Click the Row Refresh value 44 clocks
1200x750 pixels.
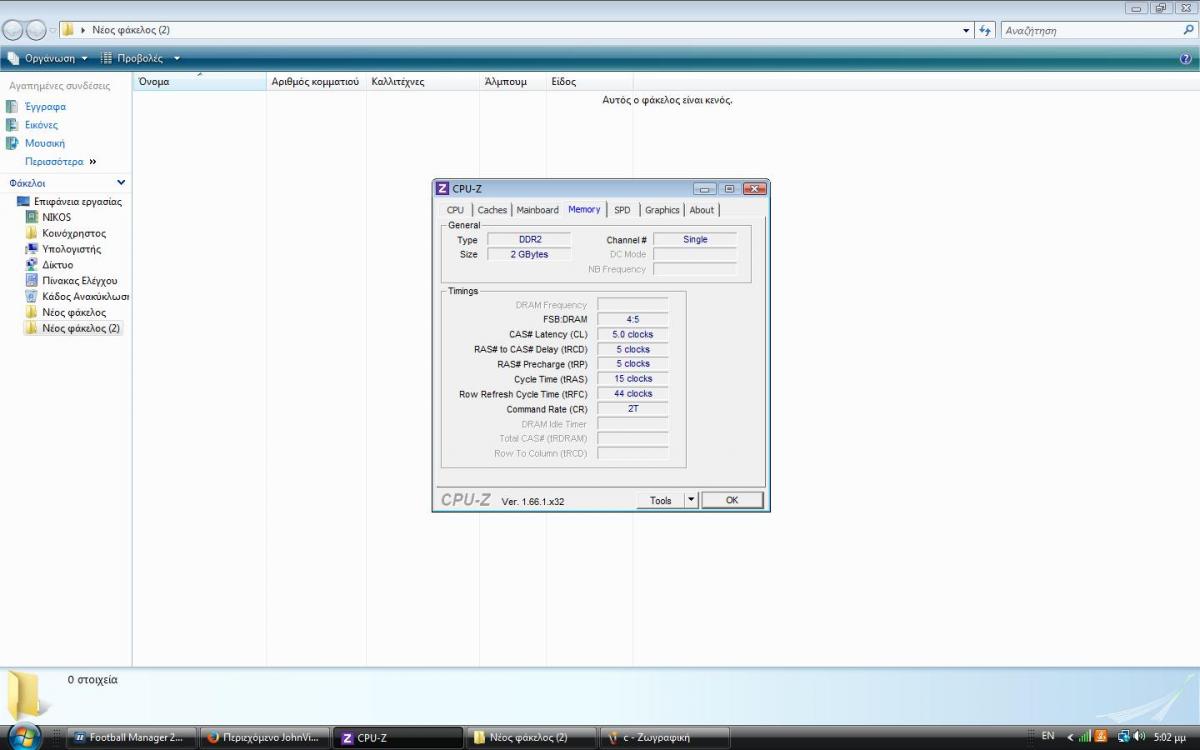(633, 394)
